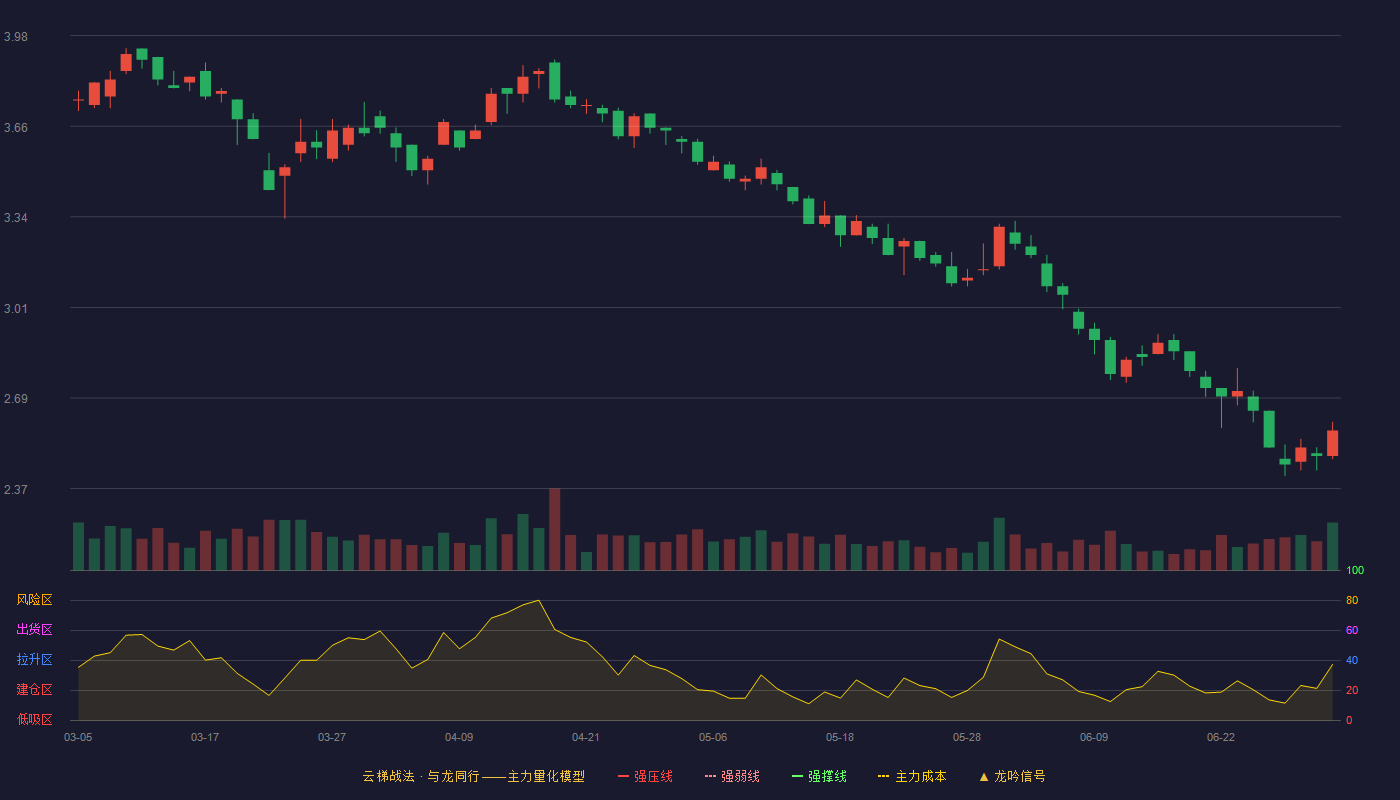The image size is (1400, 800).
Task: Click the 04-21 date label
Action: [x=586, y=737]
